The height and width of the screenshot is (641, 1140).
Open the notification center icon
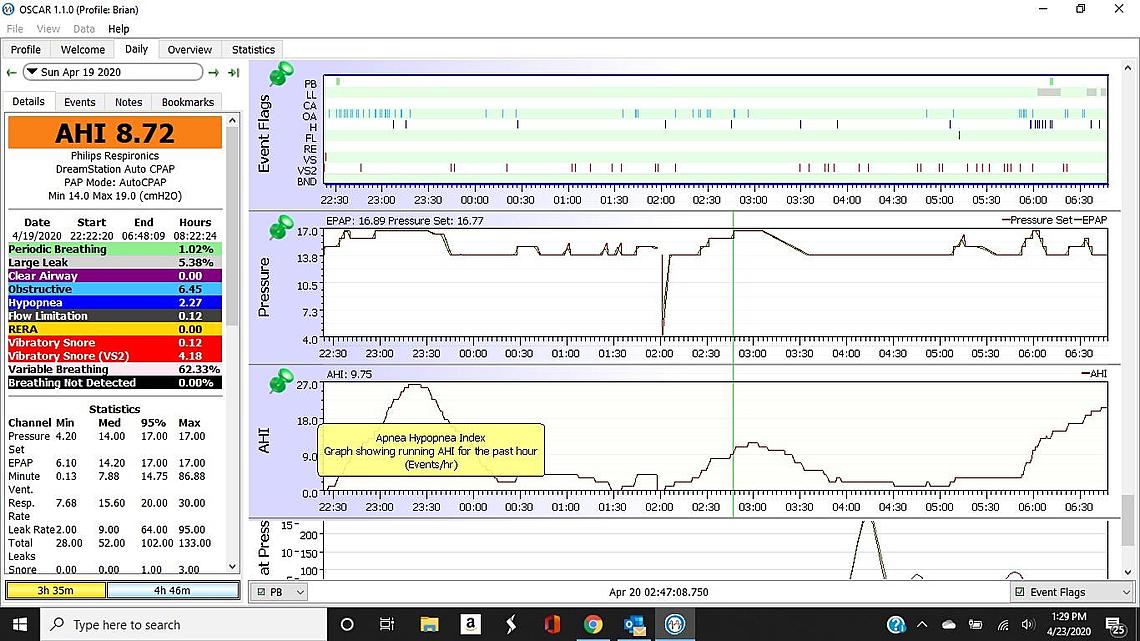[x=1115, y=624]
